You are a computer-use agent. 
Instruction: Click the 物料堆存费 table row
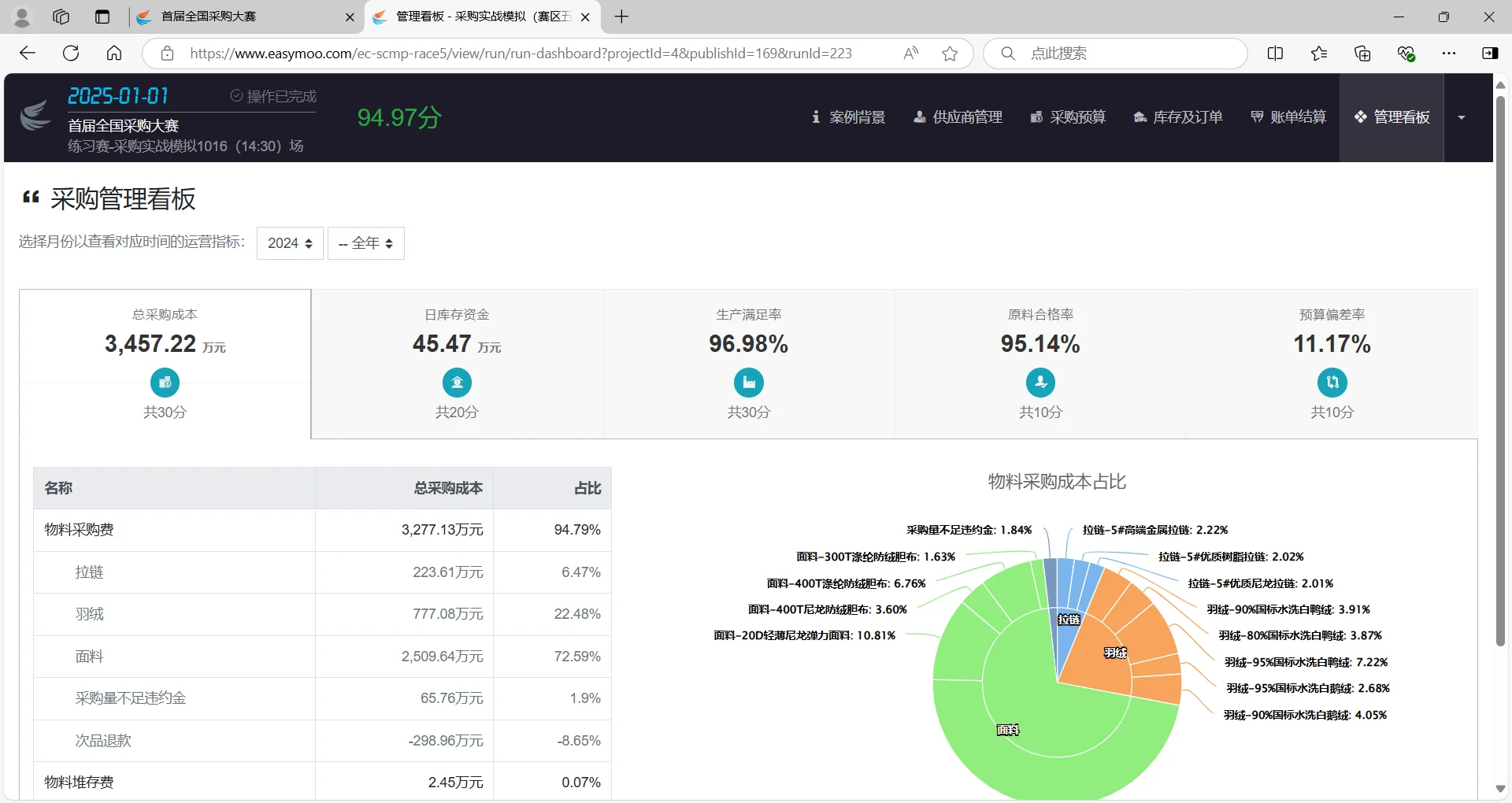click(x=323, y=783)
